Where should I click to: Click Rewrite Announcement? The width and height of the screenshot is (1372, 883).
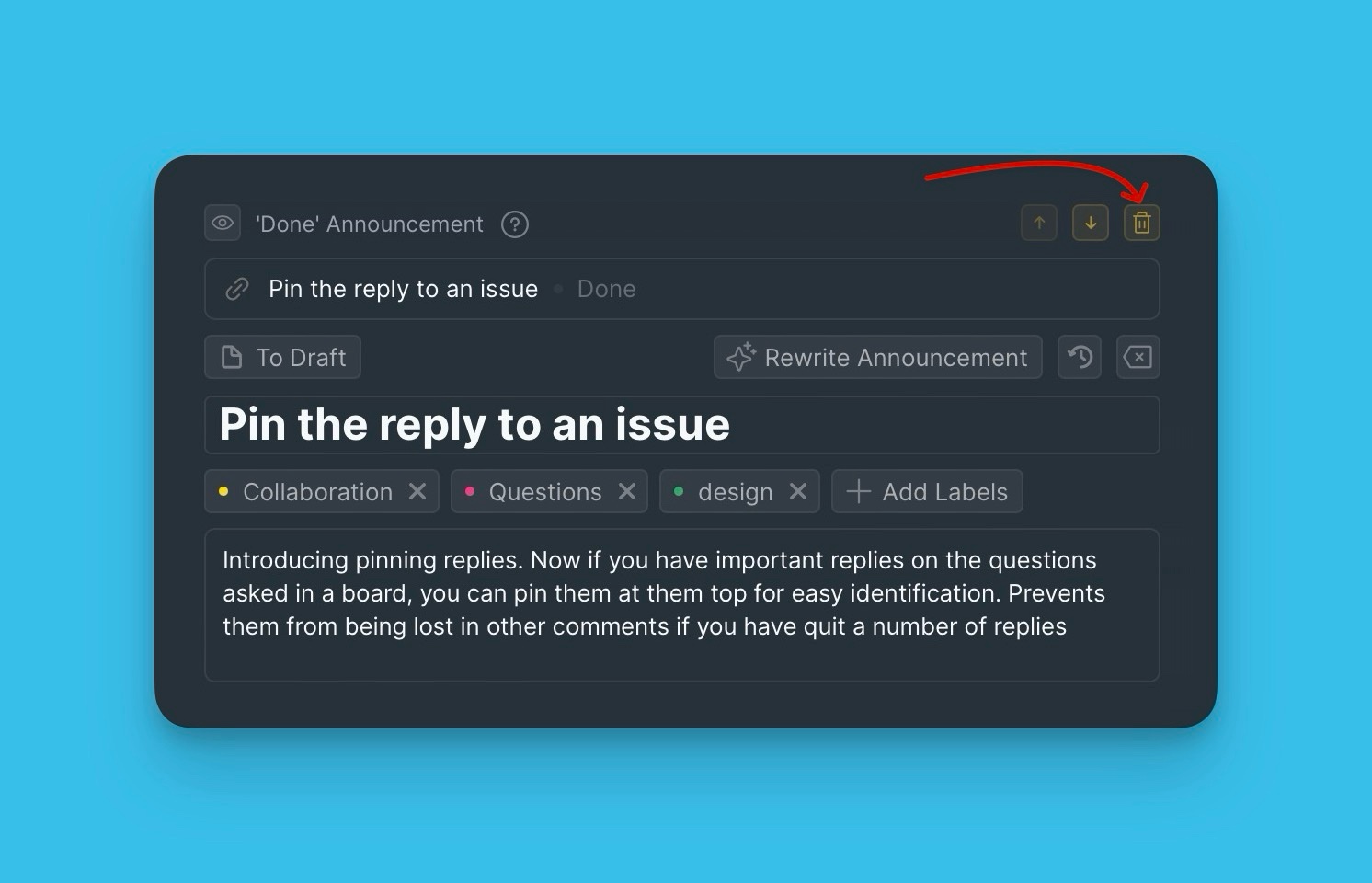click(876, 357)
